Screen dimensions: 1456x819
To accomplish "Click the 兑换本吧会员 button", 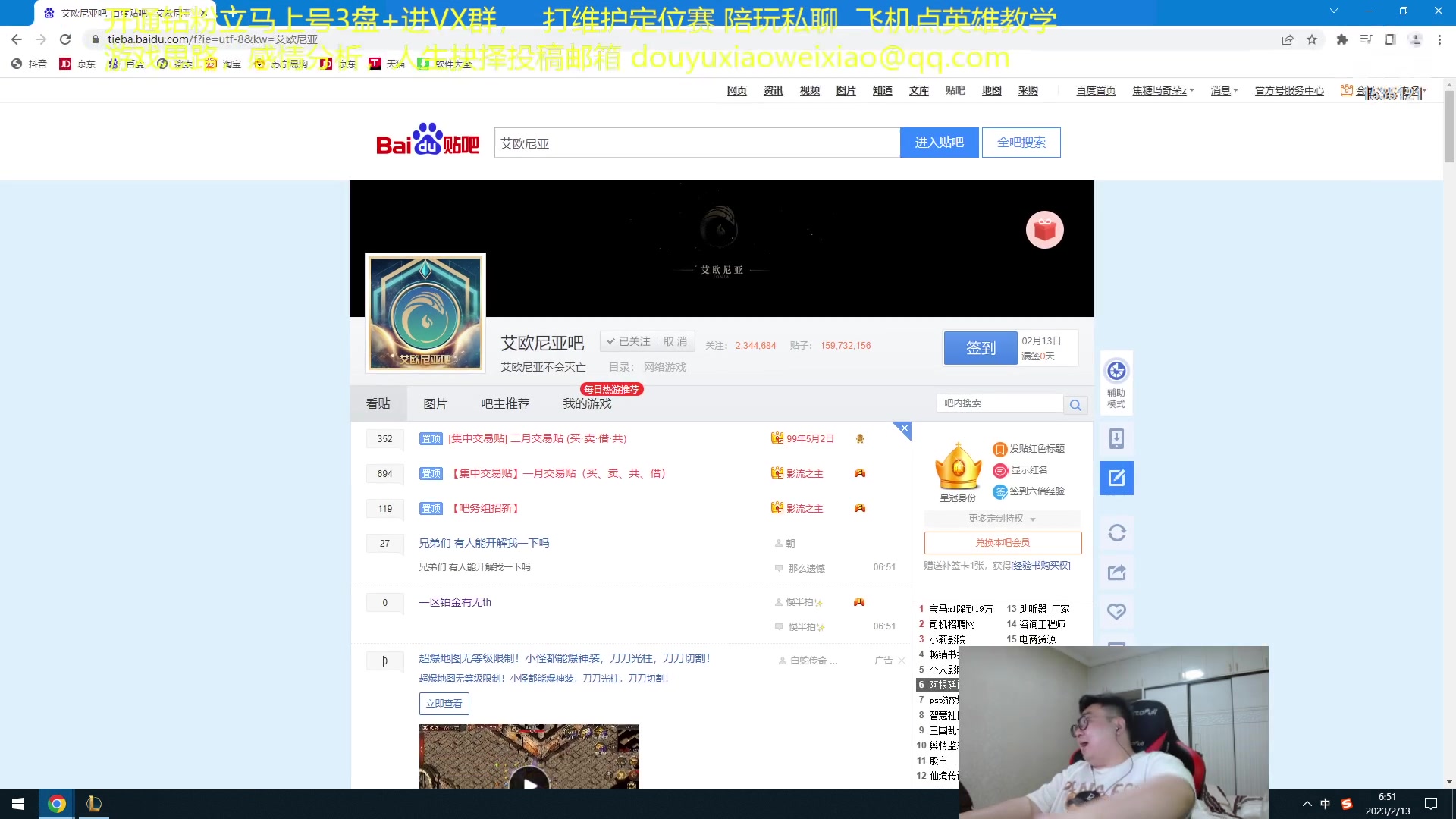I will pos(1003,543).
